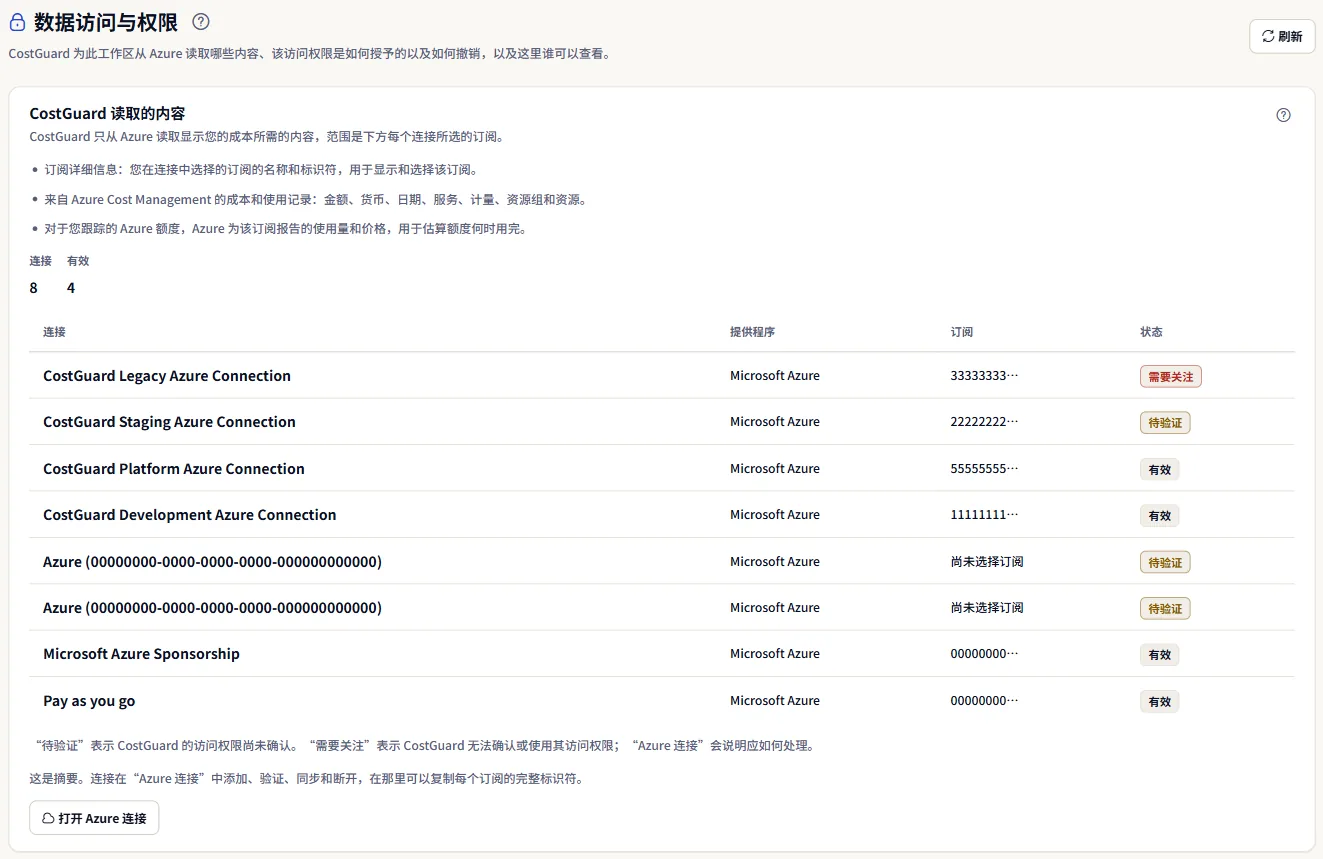Viewport: 1323px width, 859px height.
Task: Click the 需要关注 status badge
Action: click(1170, 377)
